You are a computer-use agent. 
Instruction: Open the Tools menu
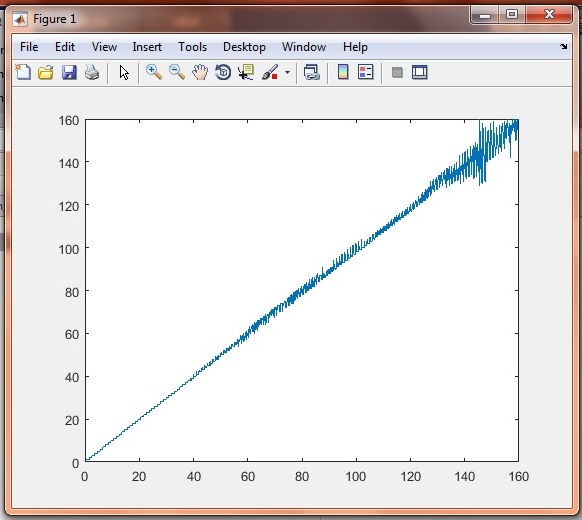[x=192, y=47]
